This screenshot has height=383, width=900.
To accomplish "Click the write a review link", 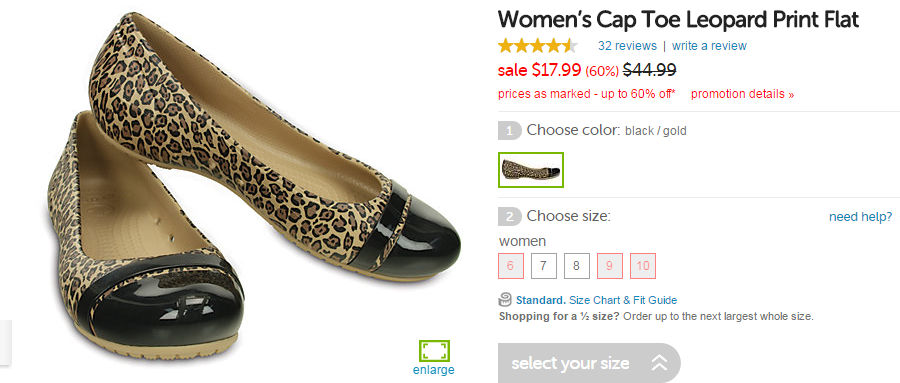I will pos(709,45).
